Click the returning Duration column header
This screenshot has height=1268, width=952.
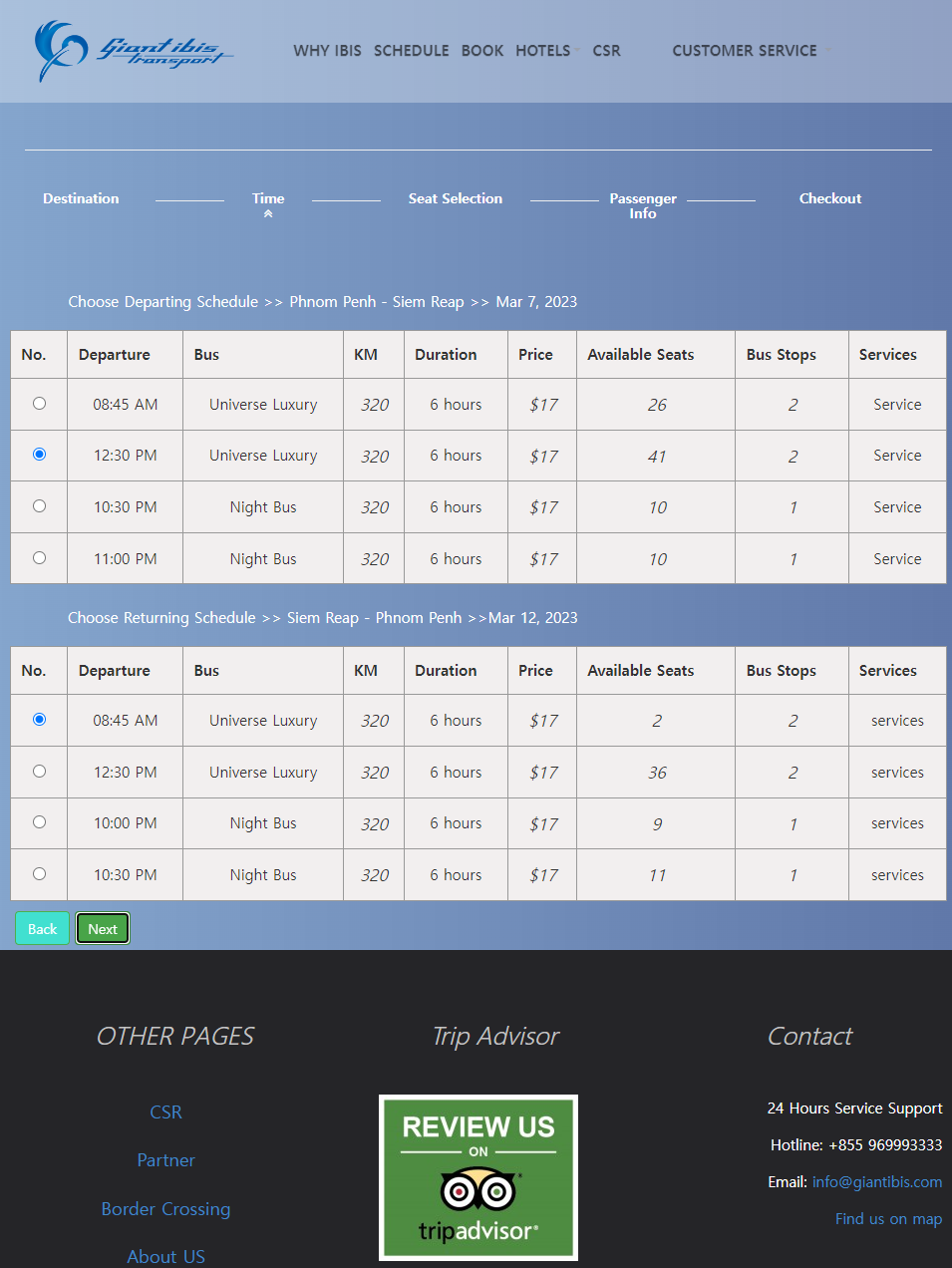(x=456, y=671)
